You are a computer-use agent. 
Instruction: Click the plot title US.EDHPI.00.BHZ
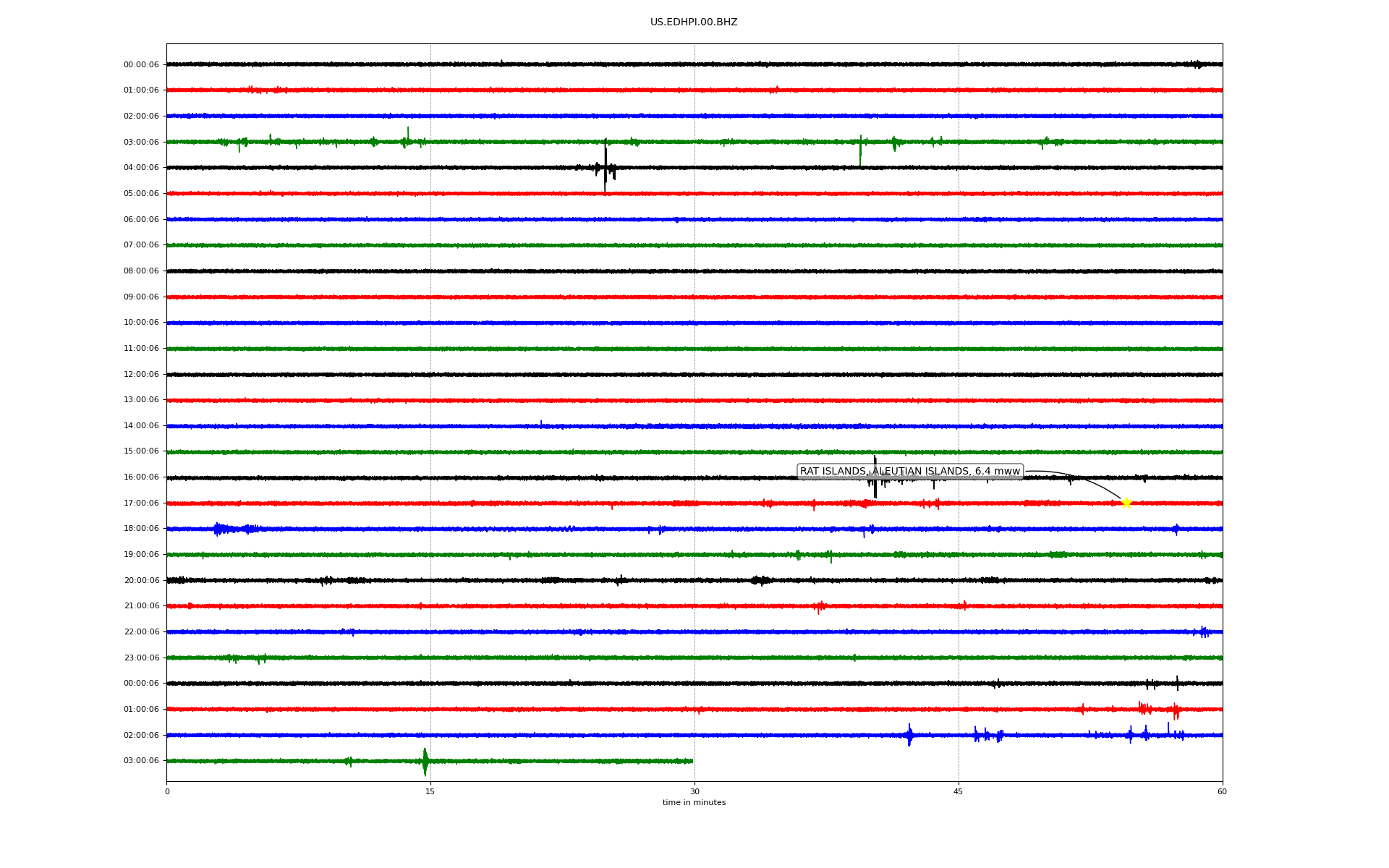click(694, 22)
